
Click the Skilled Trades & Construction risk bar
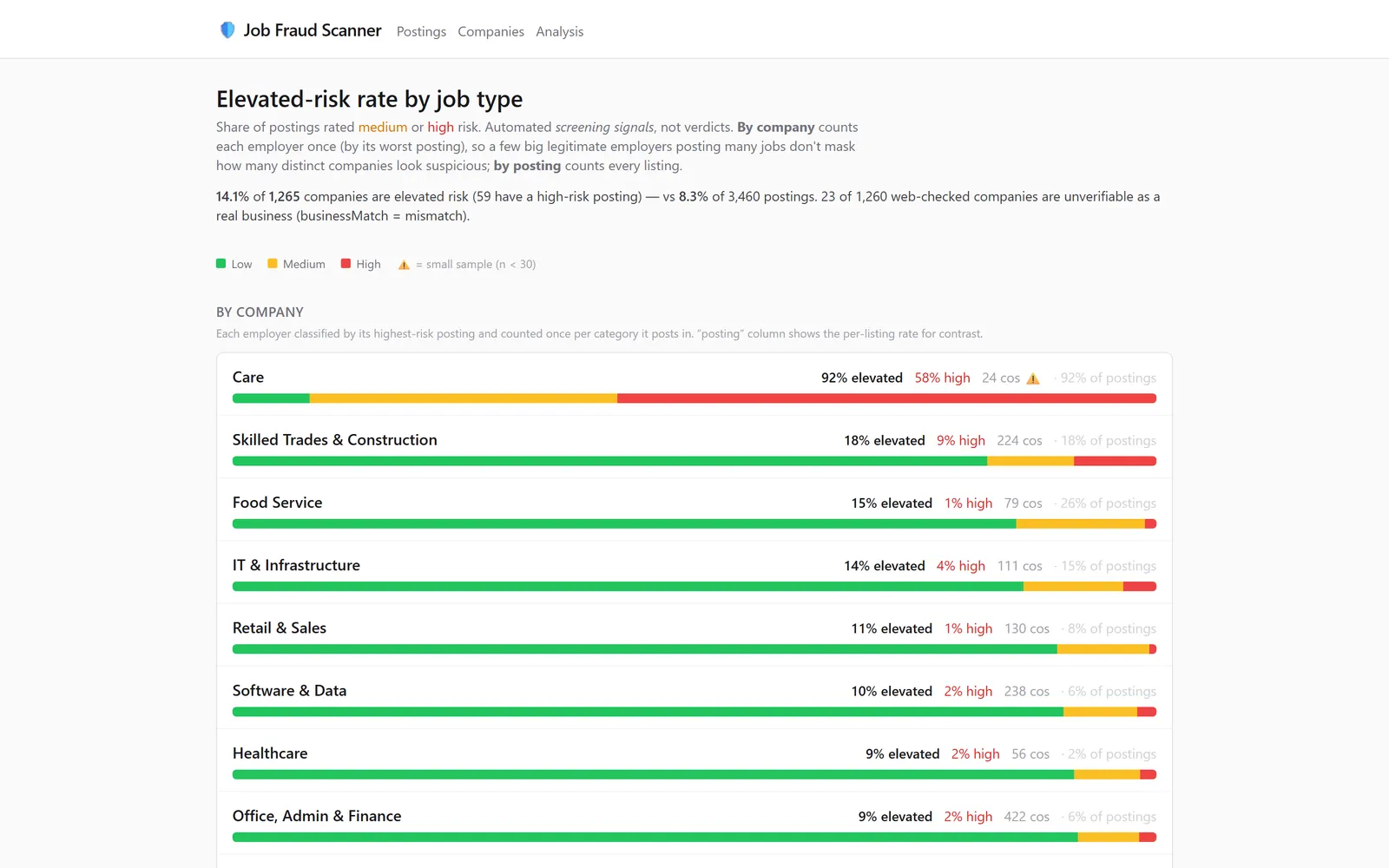(x=694, y=461)
